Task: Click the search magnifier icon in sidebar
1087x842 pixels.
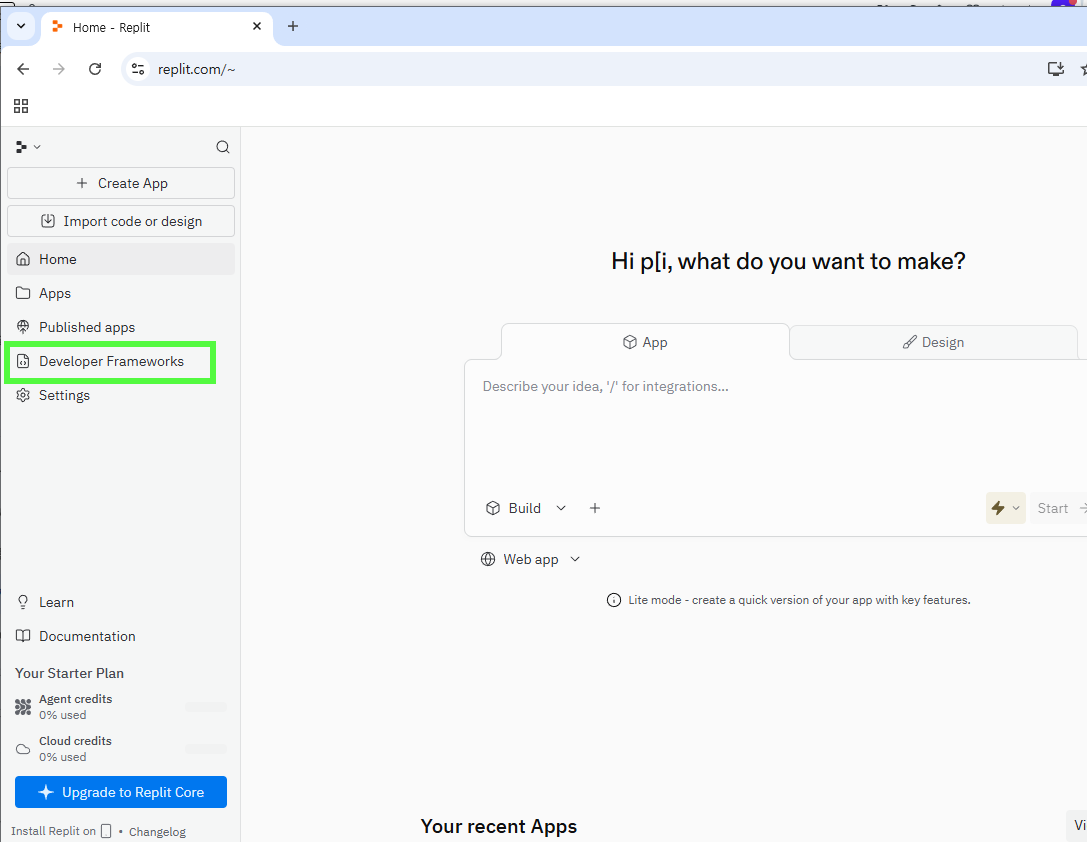Action: [x=222, y=147]
